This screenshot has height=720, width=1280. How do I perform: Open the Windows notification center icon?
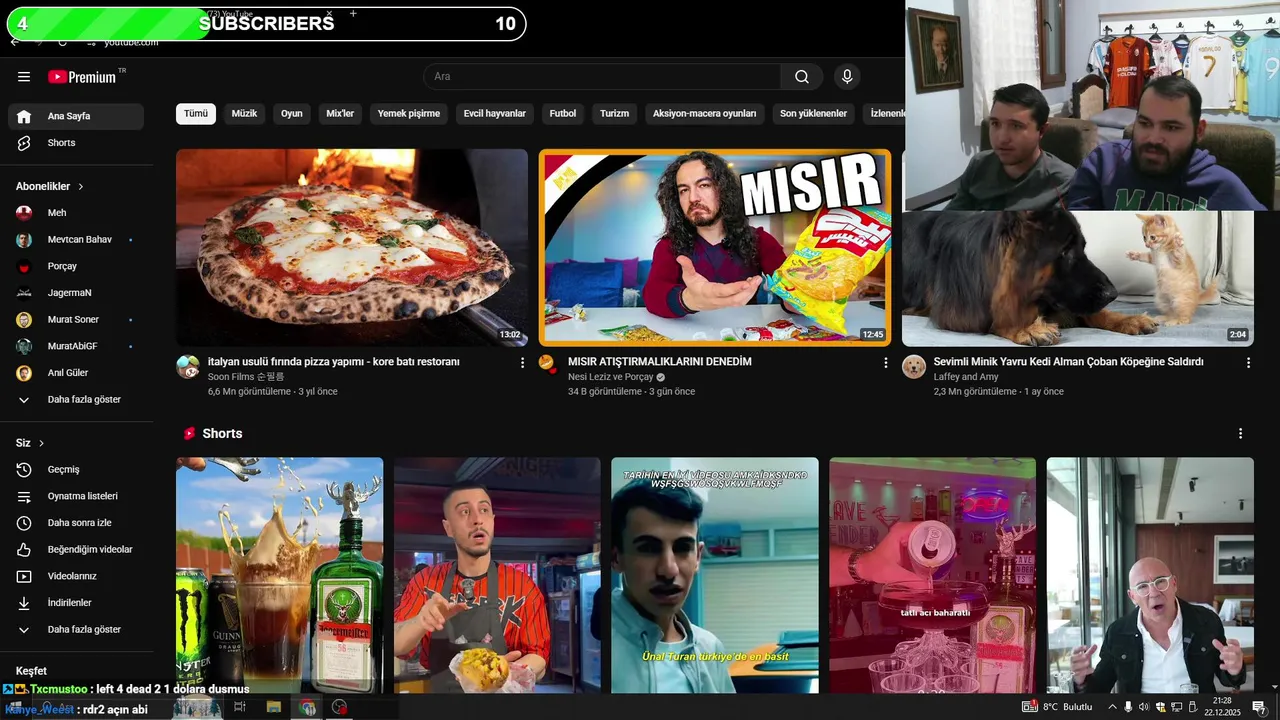[1259, 707]
